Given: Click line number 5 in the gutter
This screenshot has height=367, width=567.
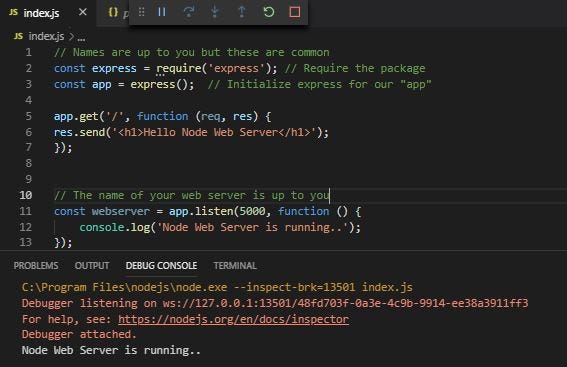Looking at the screenshot, I should coord(29,116).
